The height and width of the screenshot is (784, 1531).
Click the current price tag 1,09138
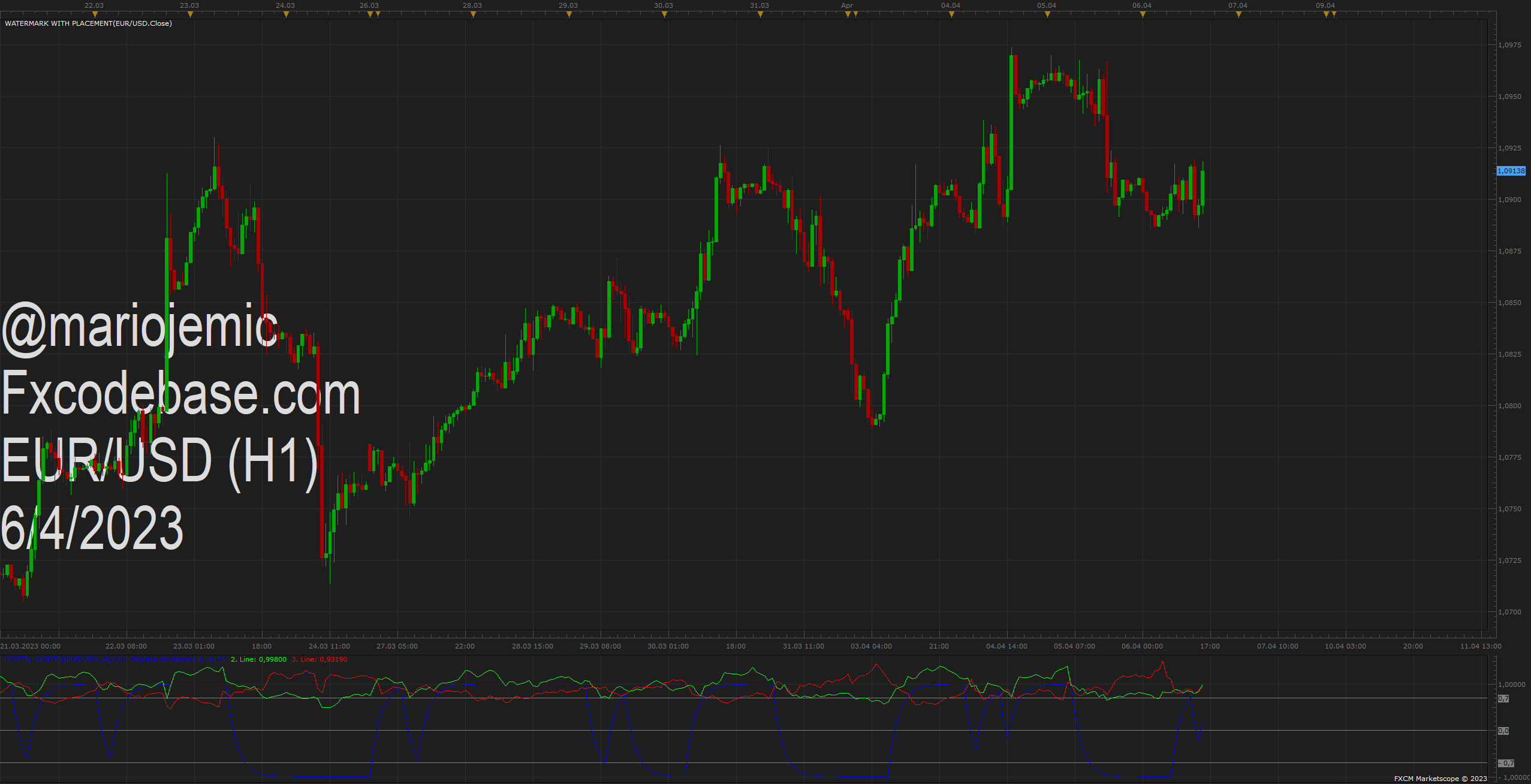coord(1511,171)
